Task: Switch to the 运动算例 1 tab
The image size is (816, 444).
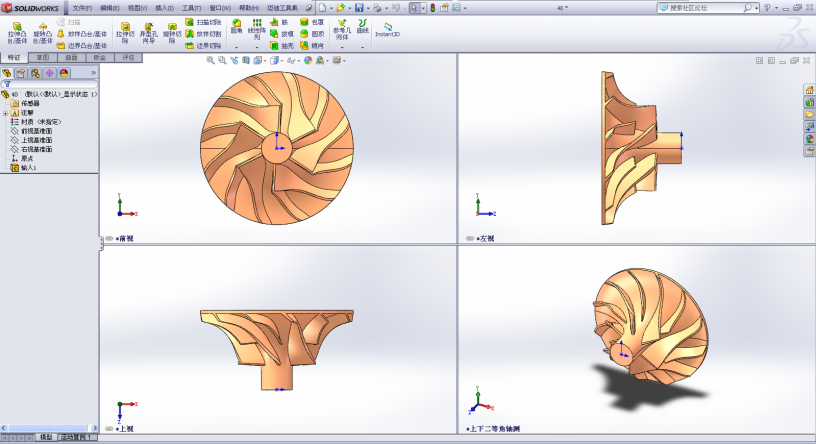Action: coord(77,437)
